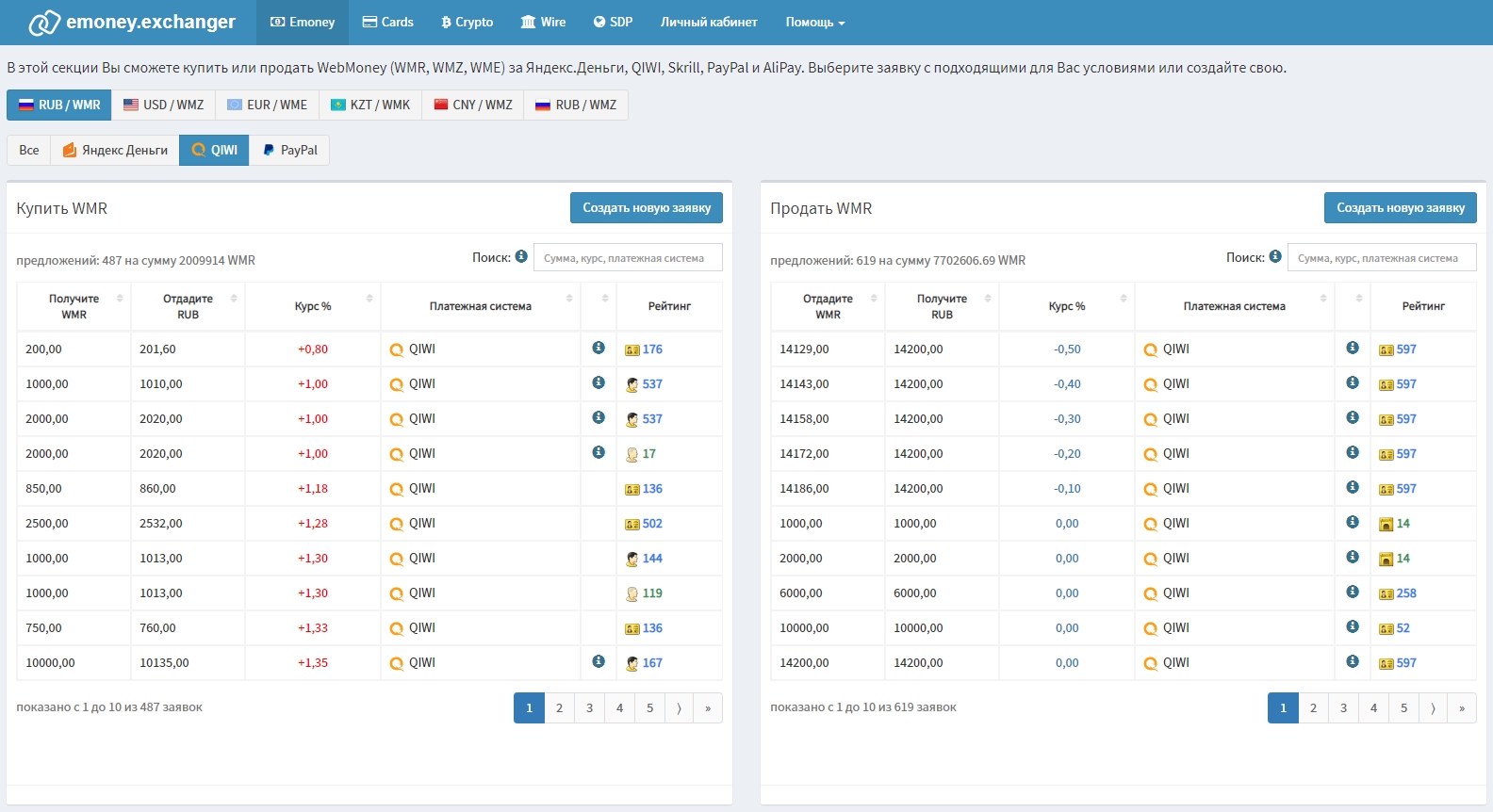
Task: Focus search field in Продать WMR panel
Action: pyautogui.click(x=1382, y=258)
